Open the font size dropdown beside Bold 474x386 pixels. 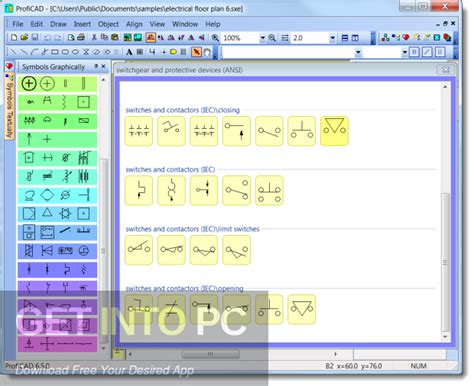(x=404, y=52)
